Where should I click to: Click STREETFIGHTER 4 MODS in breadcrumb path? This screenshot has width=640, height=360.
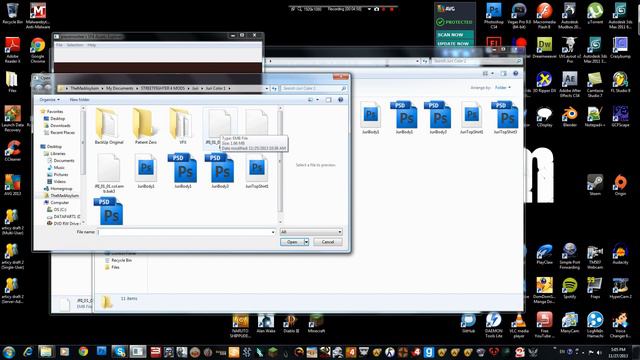pos(163,88)
